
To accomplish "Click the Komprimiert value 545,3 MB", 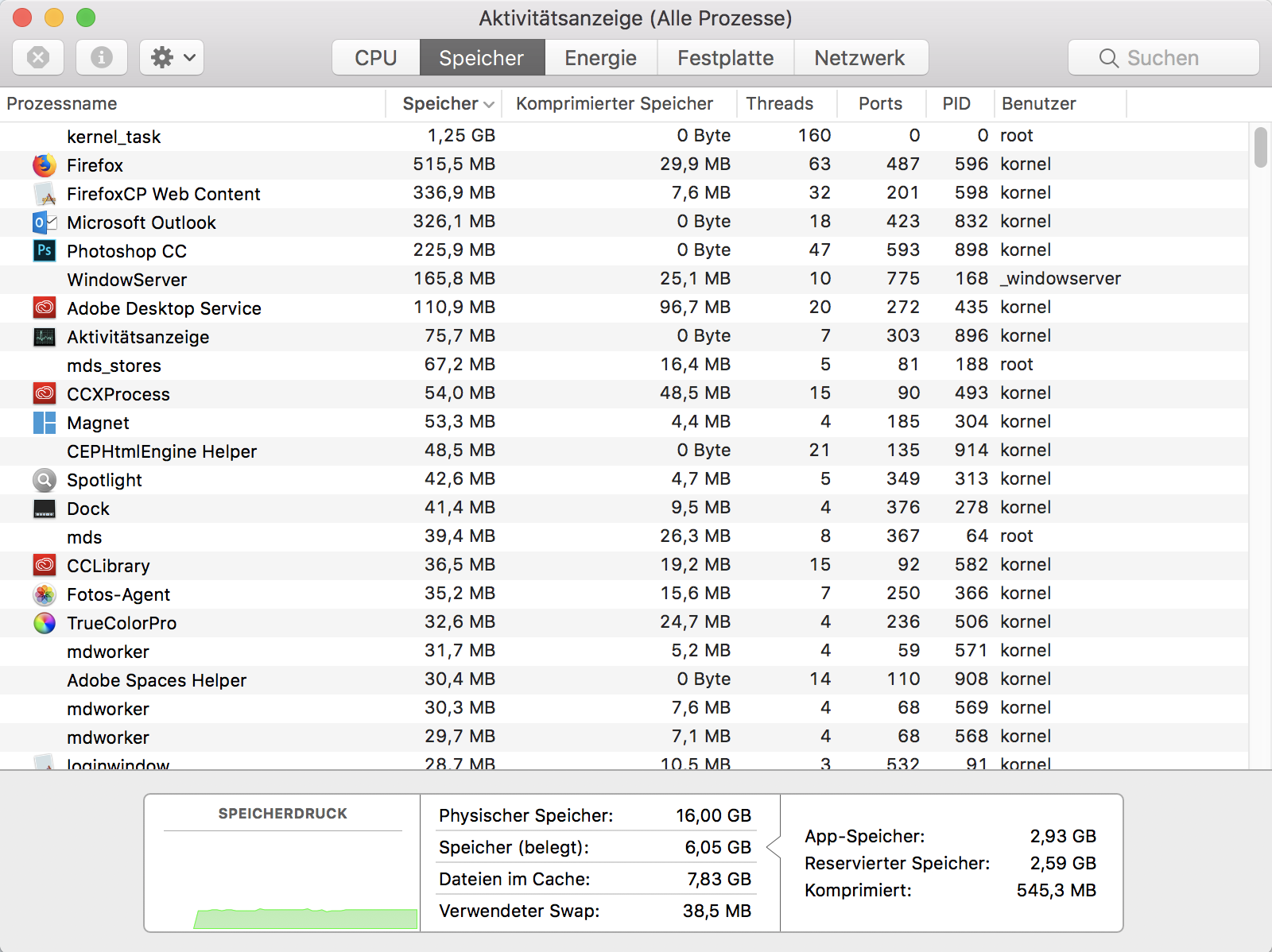I will click(x=1057, y=890).
